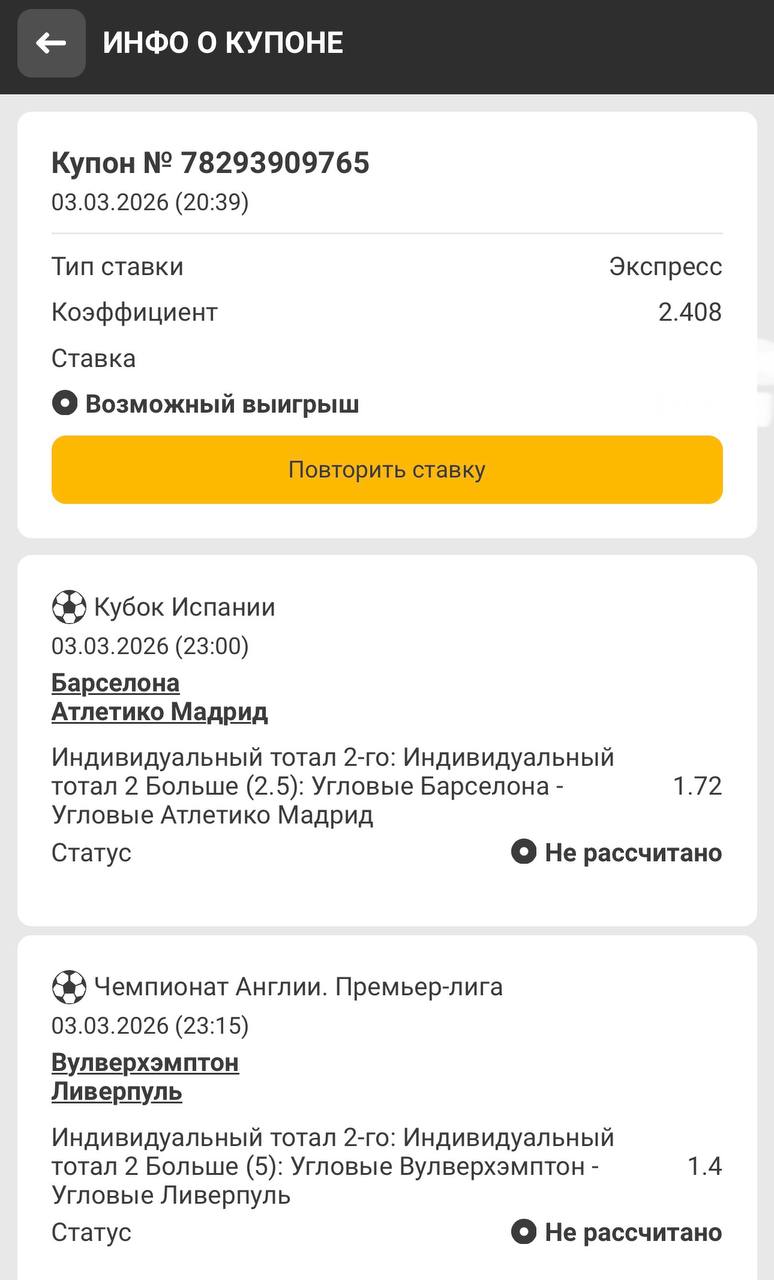
Task: Click the Чемпионат Англии. Премьер-лига tournament name
Action: (298, 987)
